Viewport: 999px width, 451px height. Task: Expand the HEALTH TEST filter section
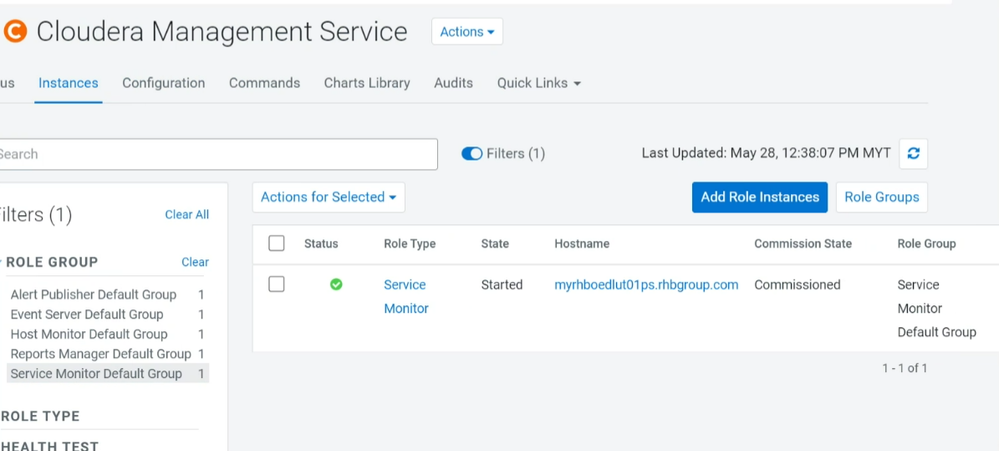tap(49, 446)
